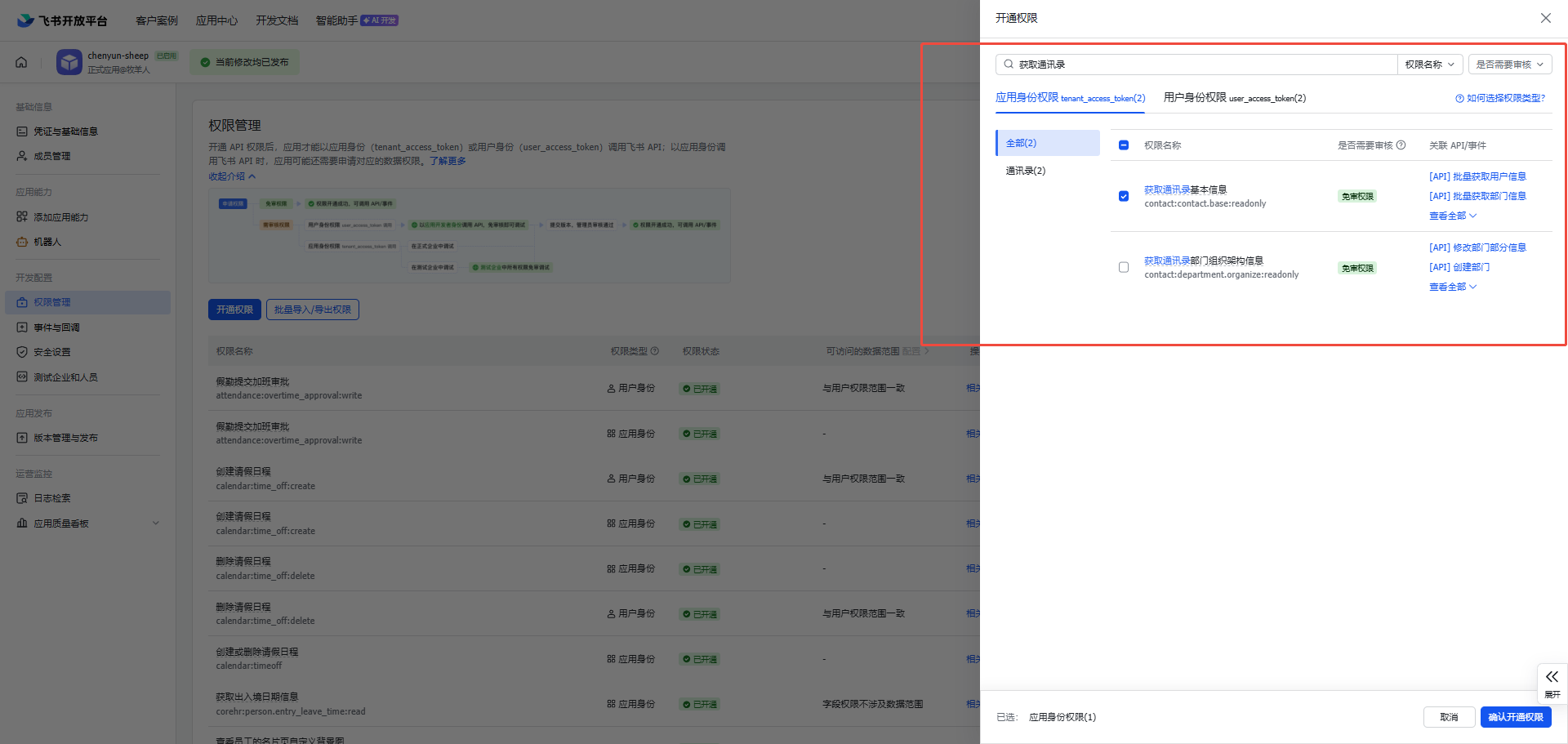Open 成员管理 in the sidebar

click(52, 156)
